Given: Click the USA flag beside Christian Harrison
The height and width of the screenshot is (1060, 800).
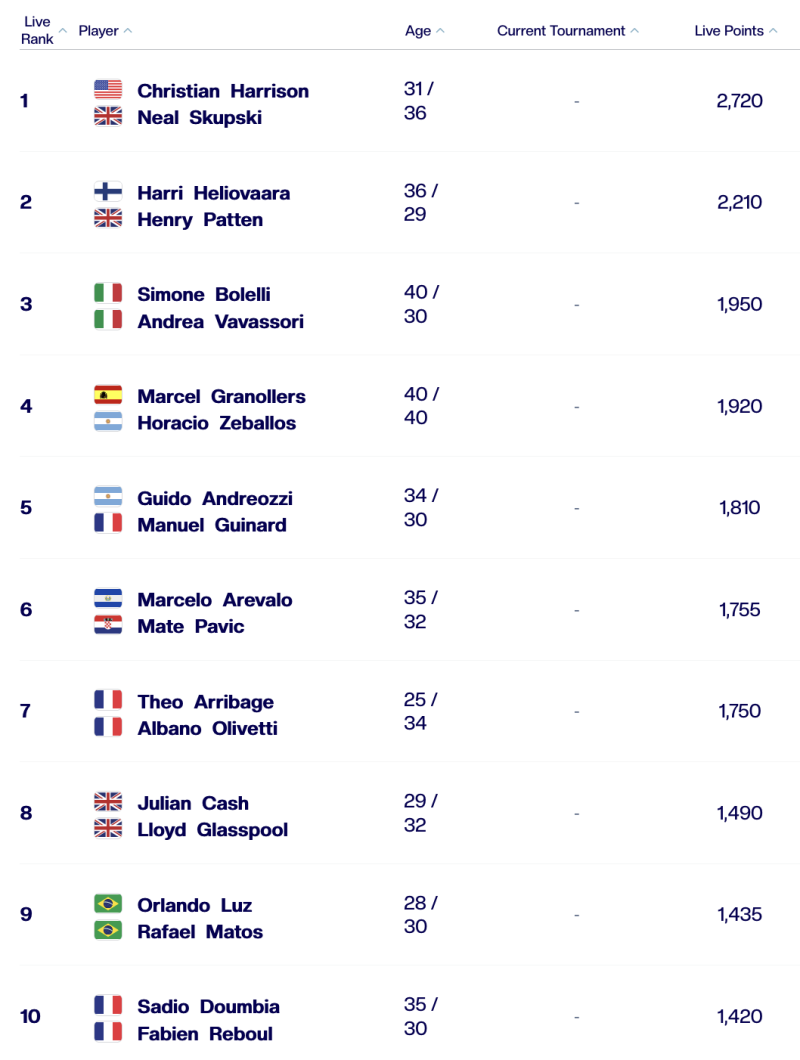Looking at the screenshot, I should pos(108,90).
